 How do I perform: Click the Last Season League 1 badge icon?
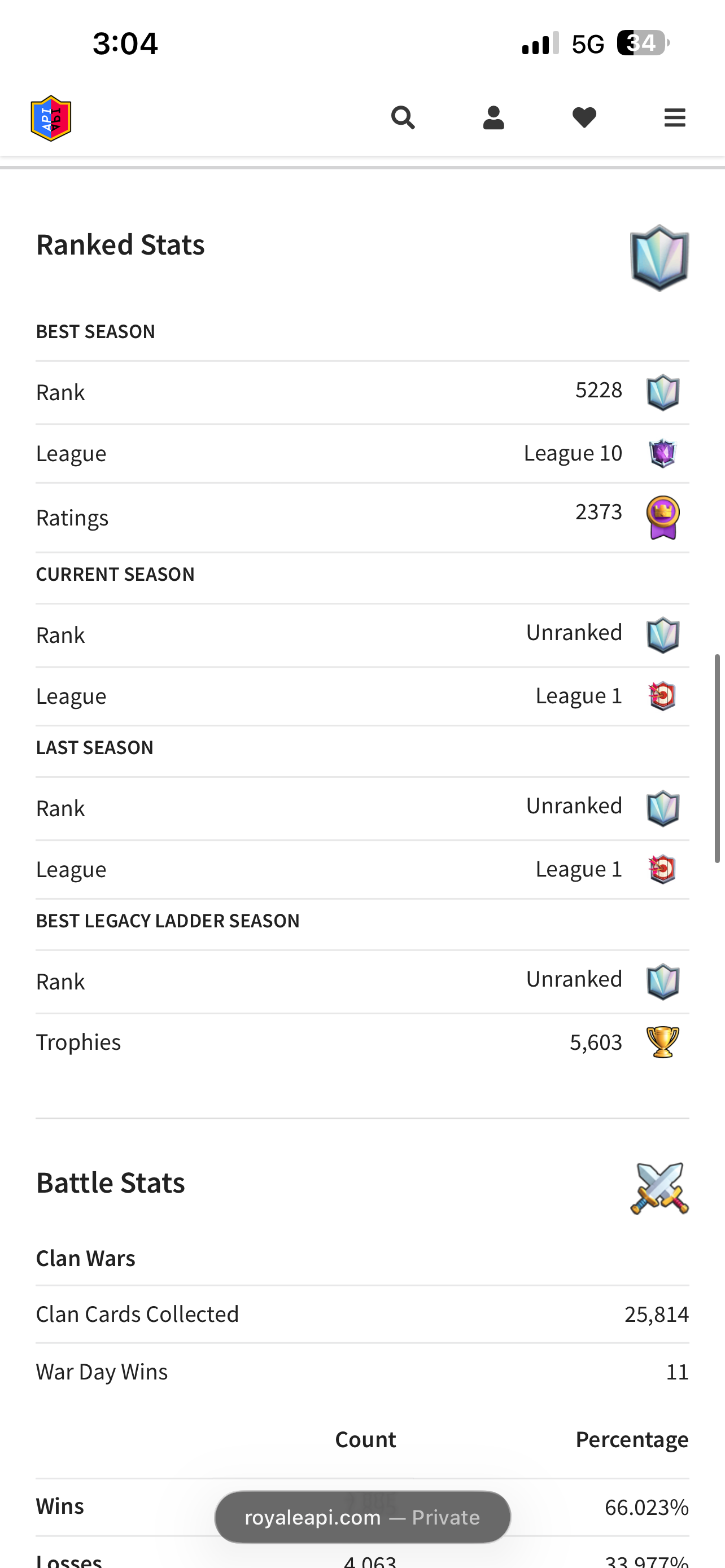coord(662,869)
